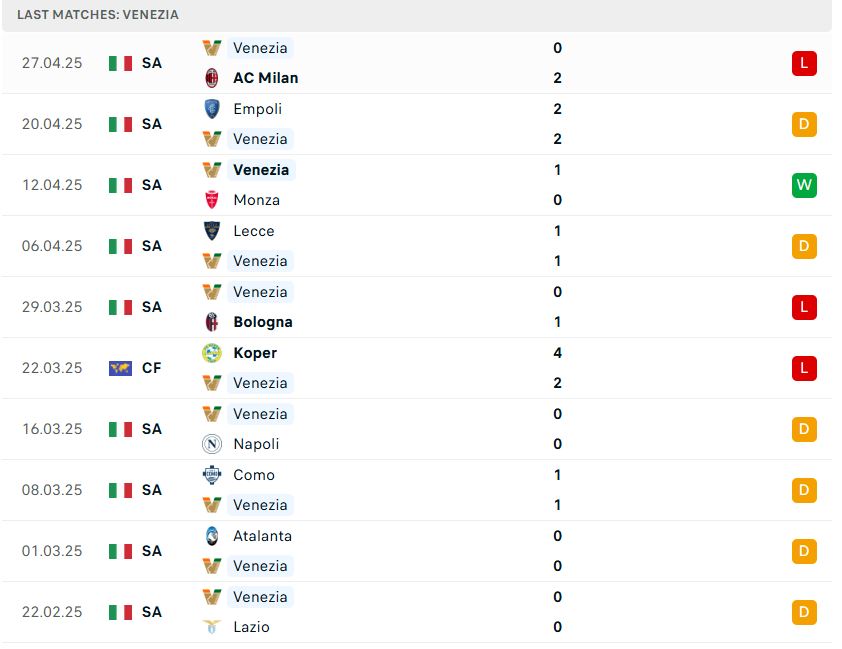
Task: Click the orange D badge for Empoli match
Action: pos(804,125)
